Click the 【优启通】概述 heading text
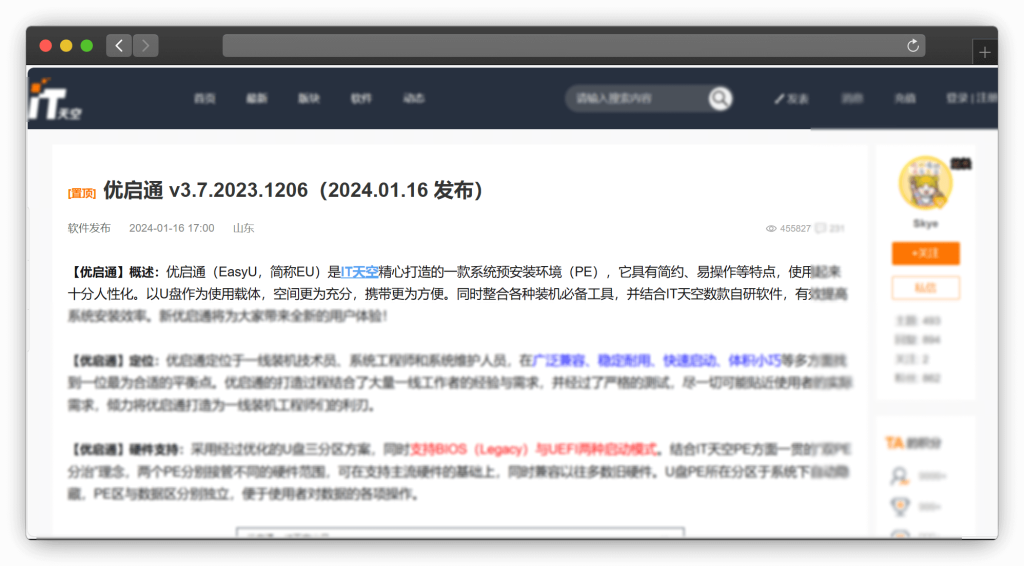Viewport: 1024px width, 566px height. point(112,272)
